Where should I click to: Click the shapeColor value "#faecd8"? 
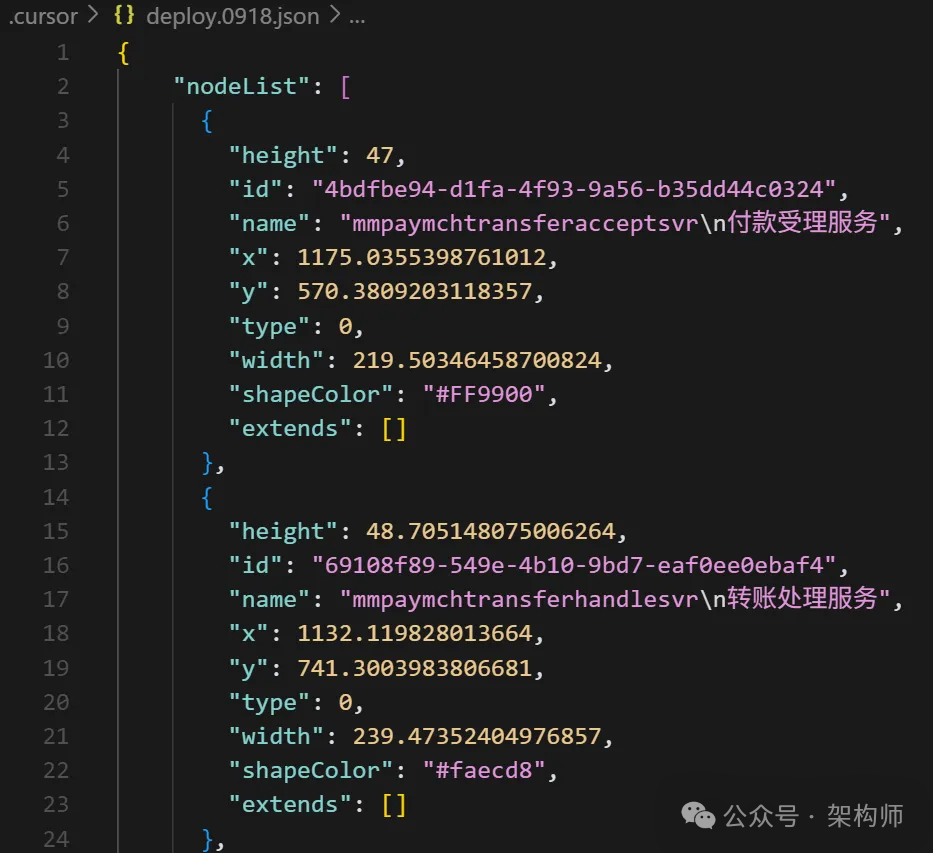484,770
